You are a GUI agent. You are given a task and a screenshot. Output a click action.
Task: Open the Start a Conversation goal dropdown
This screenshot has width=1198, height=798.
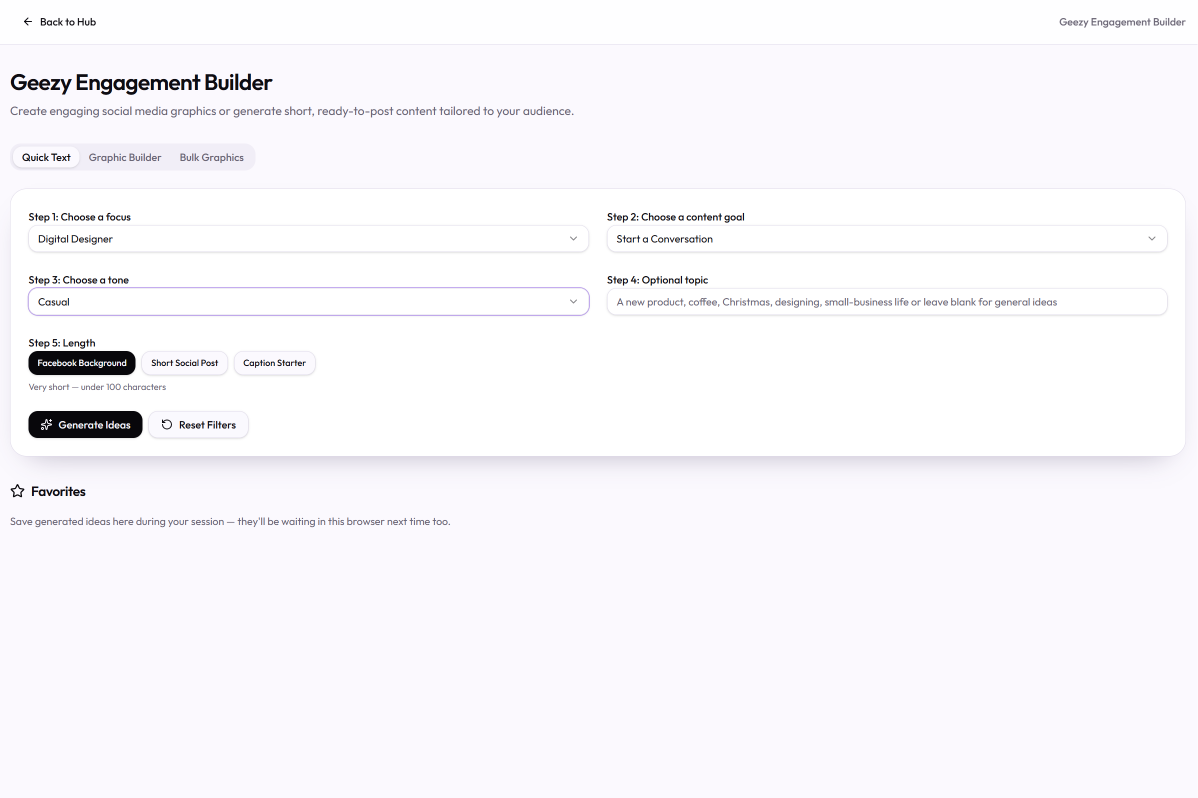pos(887,239)
